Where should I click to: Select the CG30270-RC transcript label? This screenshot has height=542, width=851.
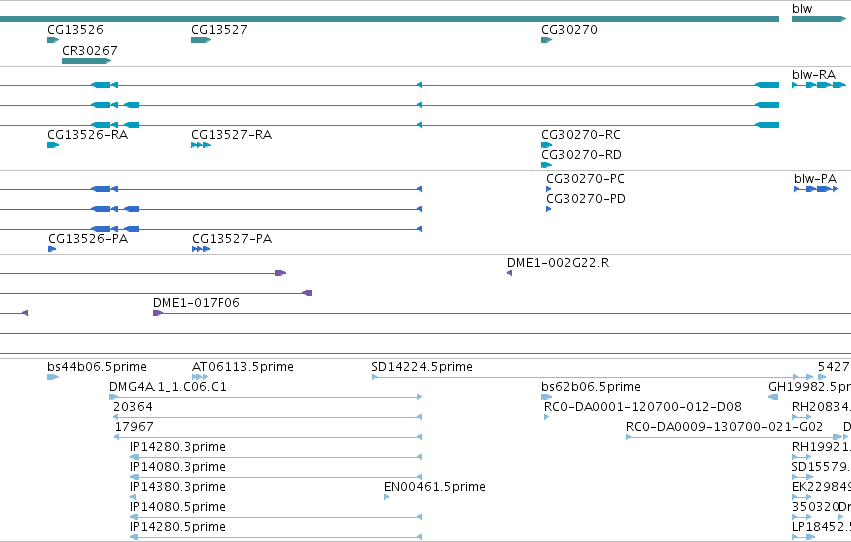[581, 135]
